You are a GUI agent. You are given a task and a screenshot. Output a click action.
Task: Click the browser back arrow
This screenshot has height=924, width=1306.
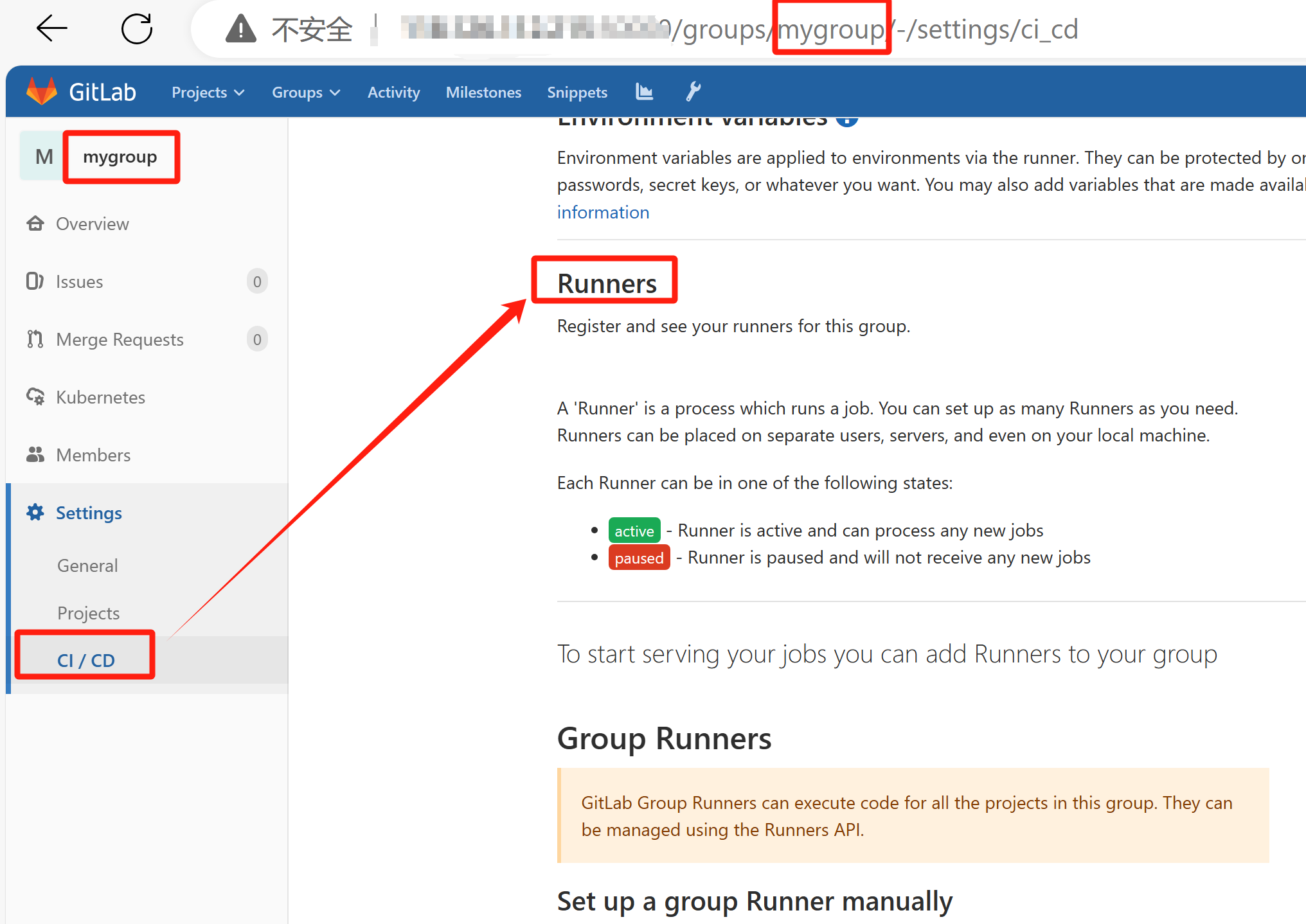click(51, 28)
